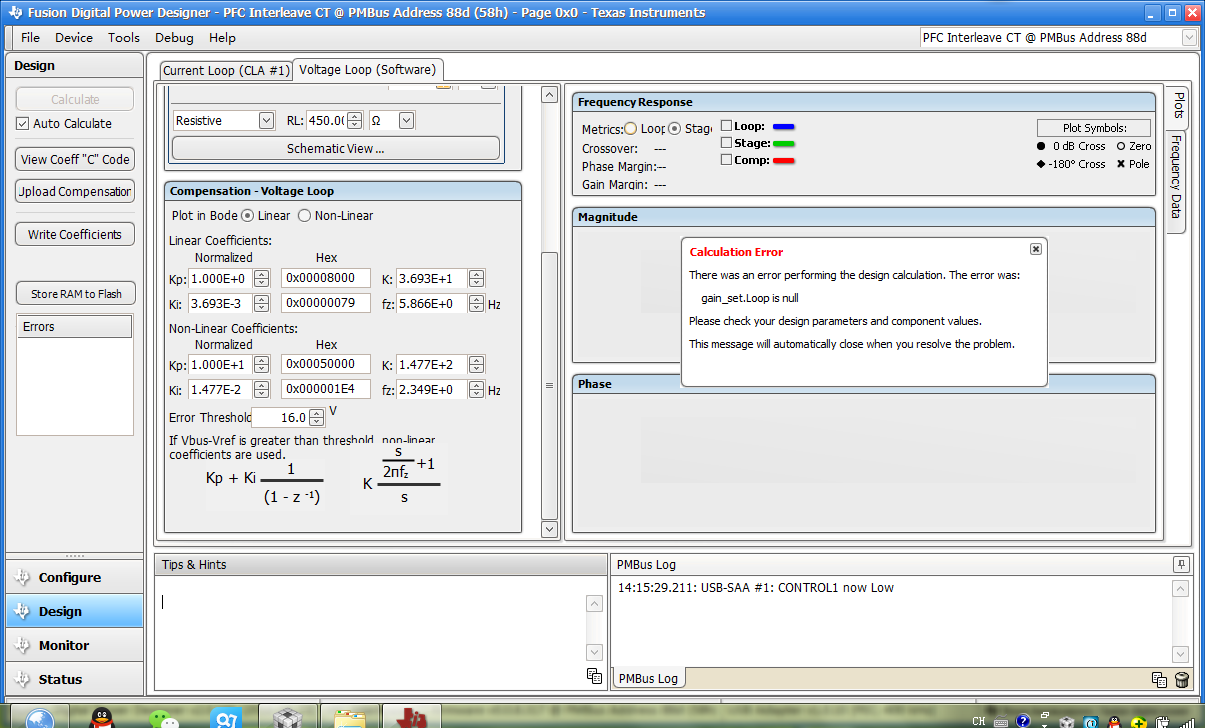Image resolution: width=1205 pixels, height=728 pixels.
Task: Copy Tips & Hints text icon
Action: click(x=594, y=676)
